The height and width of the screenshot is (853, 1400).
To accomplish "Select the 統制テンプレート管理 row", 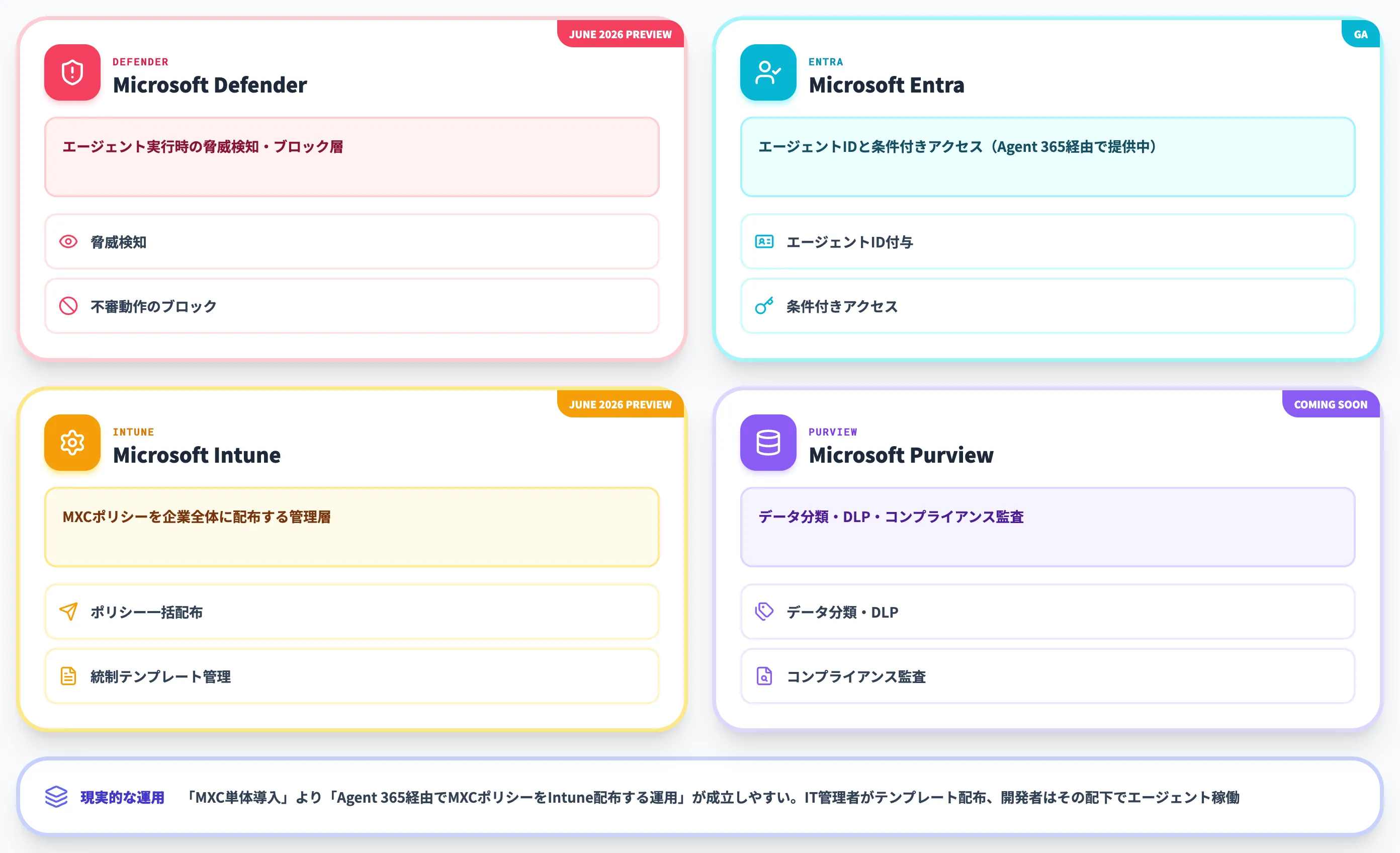I will pos(352,675).
